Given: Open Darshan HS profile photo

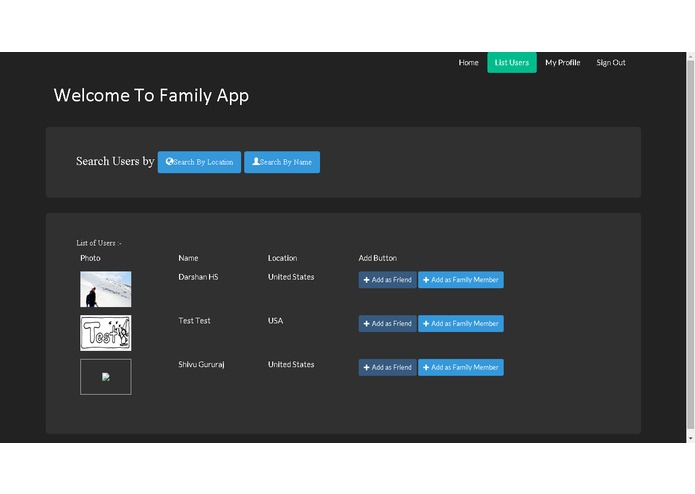Looking at the screenshot, I should coord(105,289).
